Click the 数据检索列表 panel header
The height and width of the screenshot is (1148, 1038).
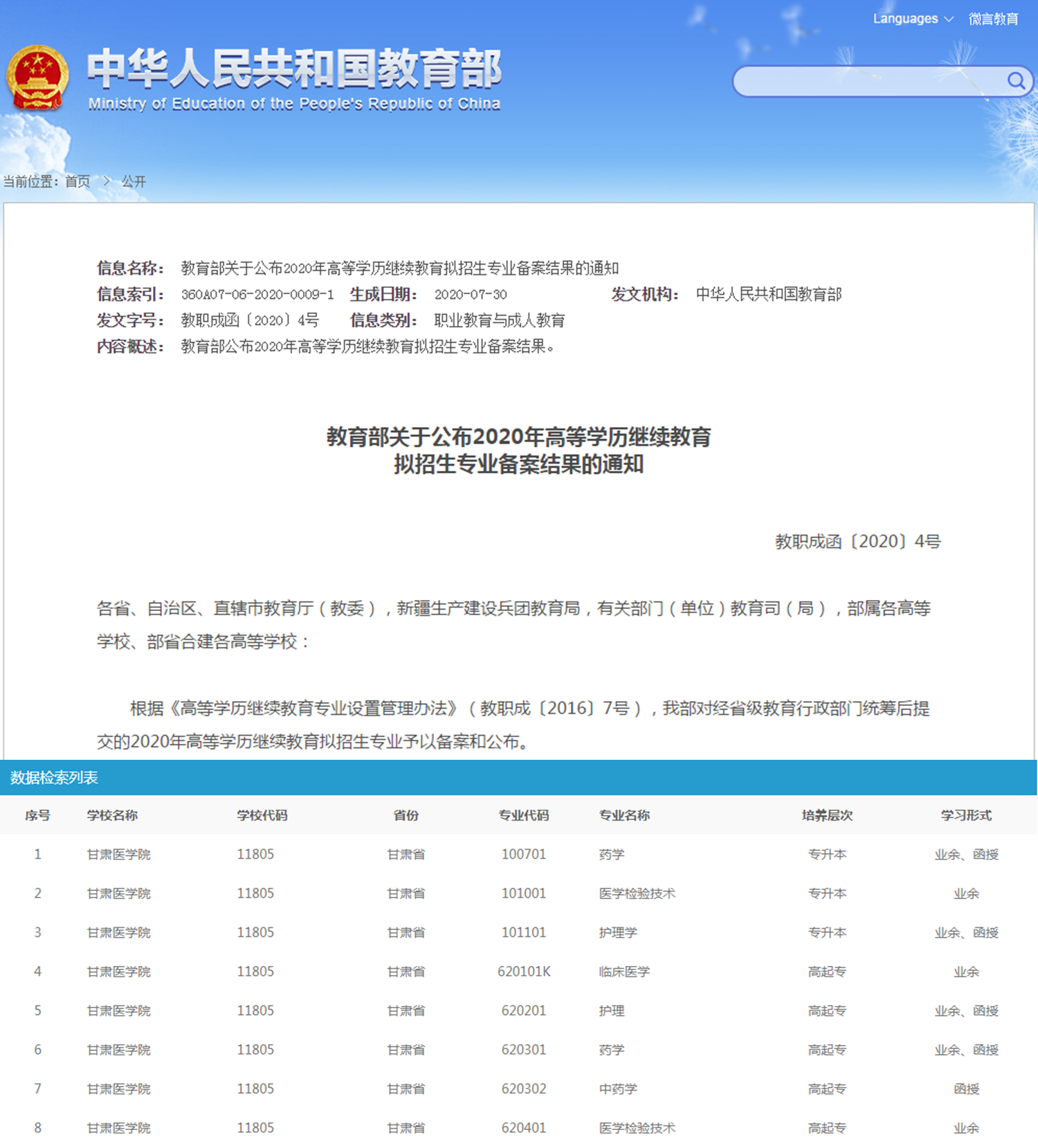coord(54,778)
